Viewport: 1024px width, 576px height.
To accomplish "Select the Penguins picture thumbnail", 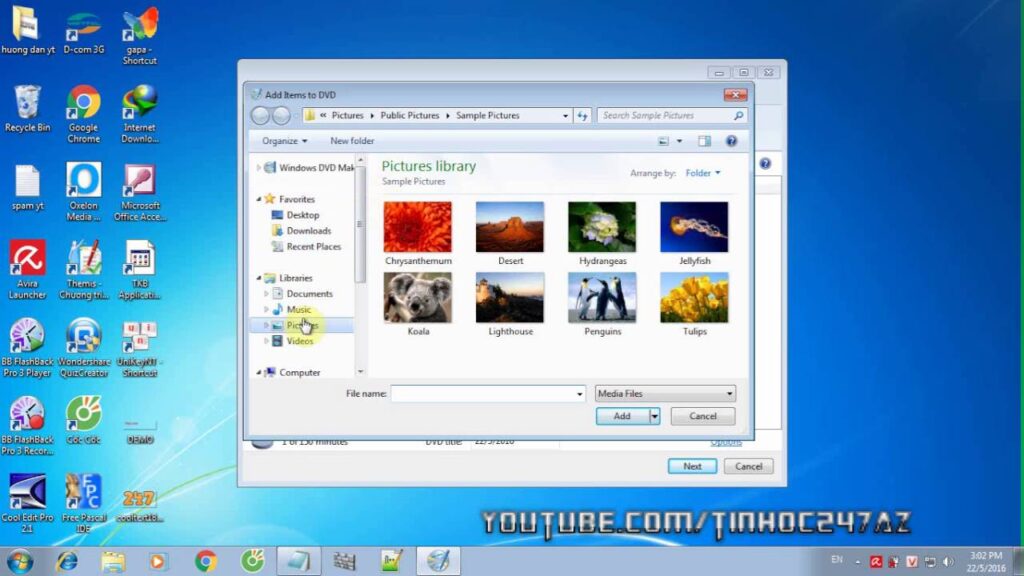I will tap(602, 298).
